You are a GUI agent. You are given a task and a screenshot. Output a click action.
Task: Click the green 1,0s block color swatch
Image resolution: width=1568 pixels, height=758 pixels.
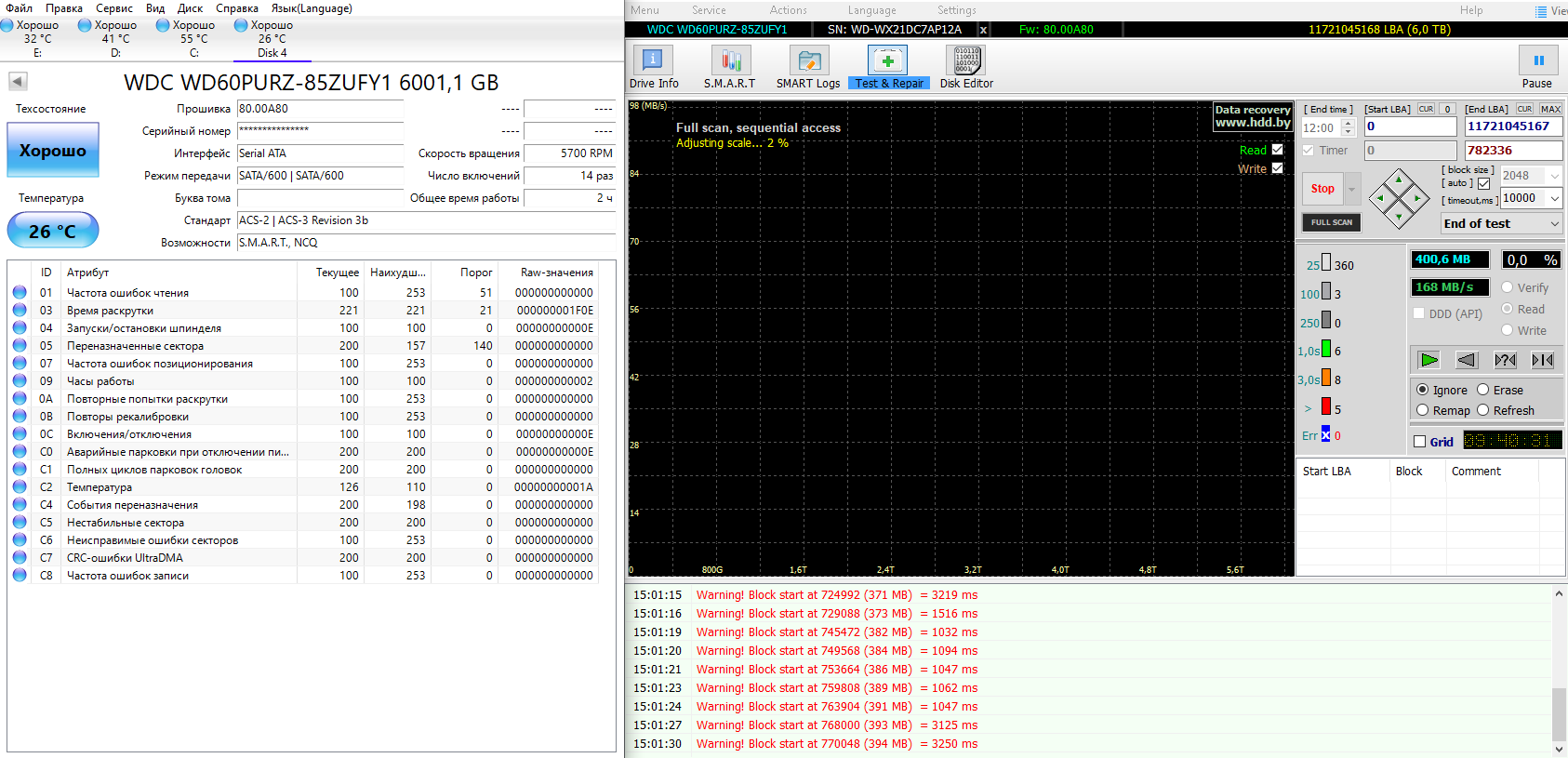(x=1326, y=350)
